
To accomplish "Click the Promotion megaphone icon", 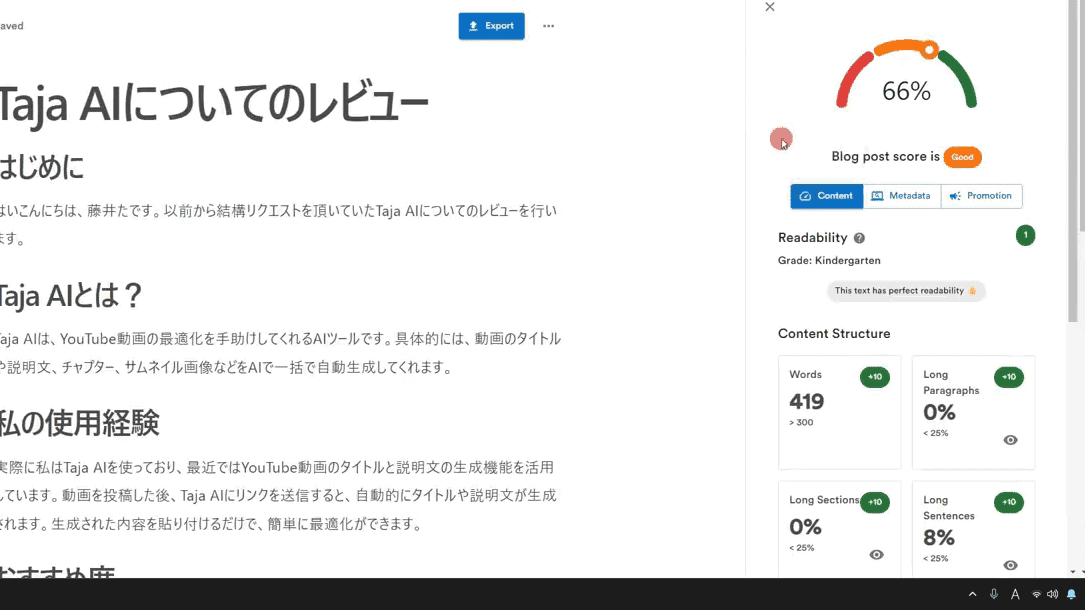I will [x=955, y=196].
